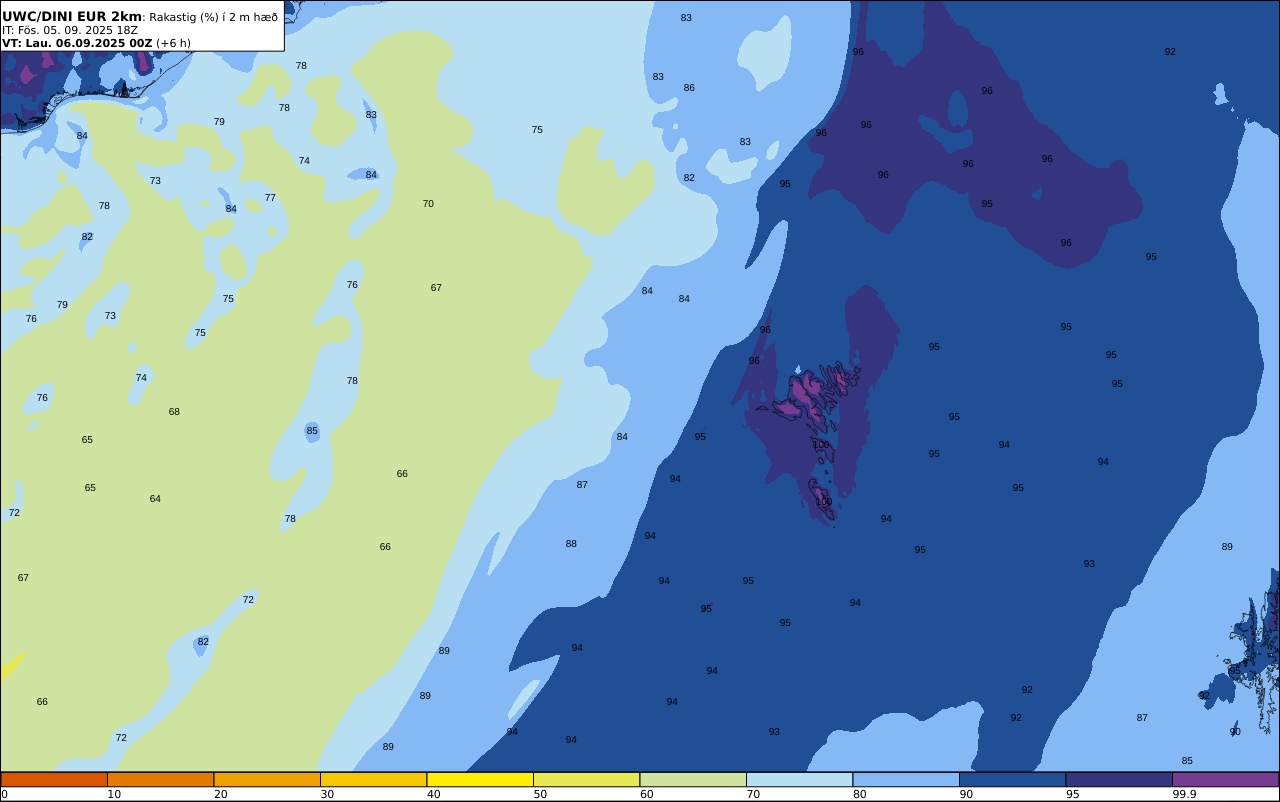Click the 64 humidity value on the map
1280x802 pixels.
pos(155,499)
